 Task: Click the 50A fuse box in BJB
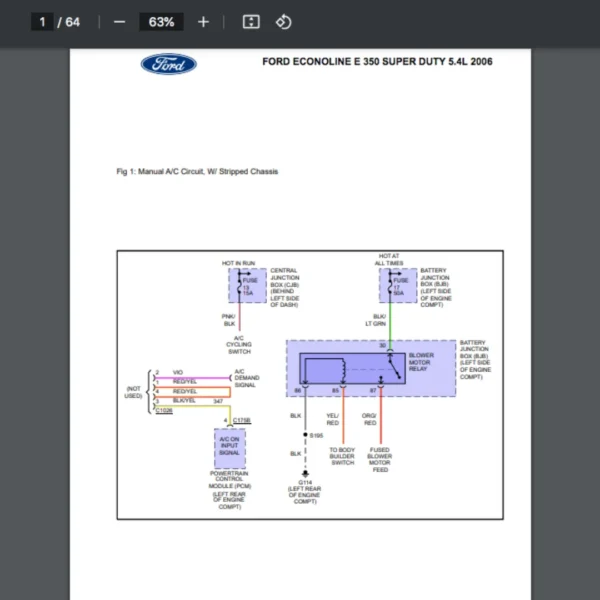(x=398, y=285)
